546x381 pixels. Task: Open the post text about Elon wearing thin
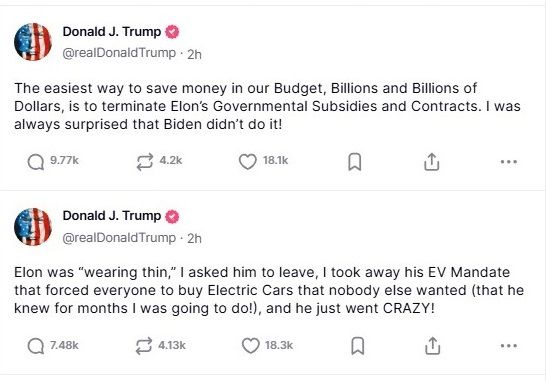[x=269, y=290]
